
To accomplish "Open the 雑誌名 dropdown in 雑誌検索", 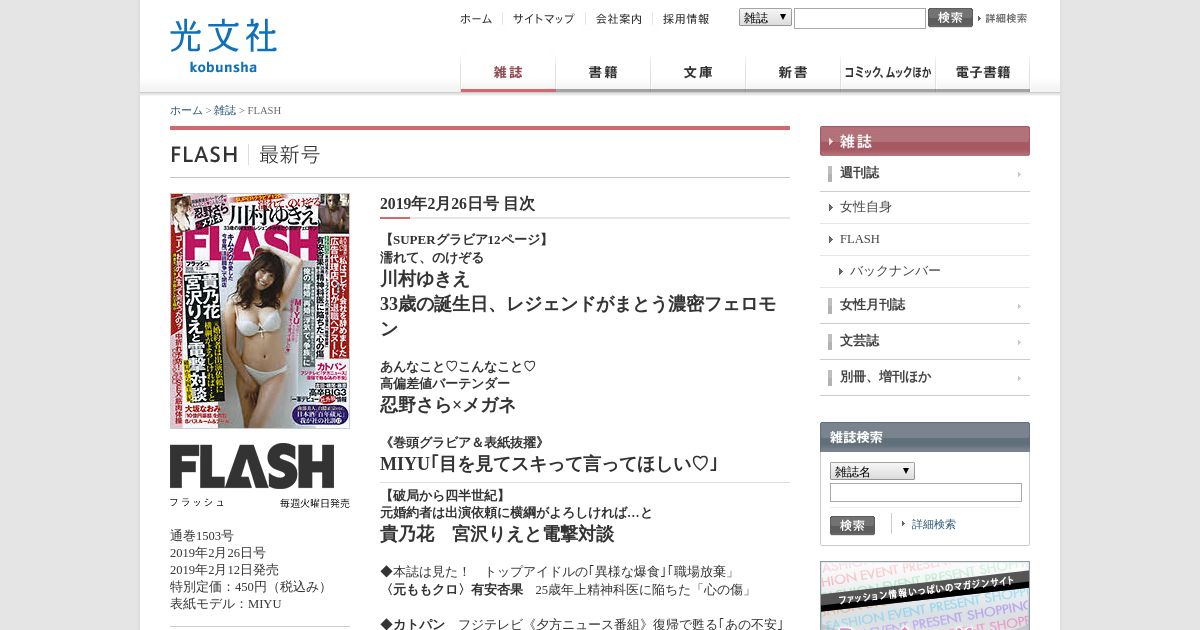I will [872, 471].
